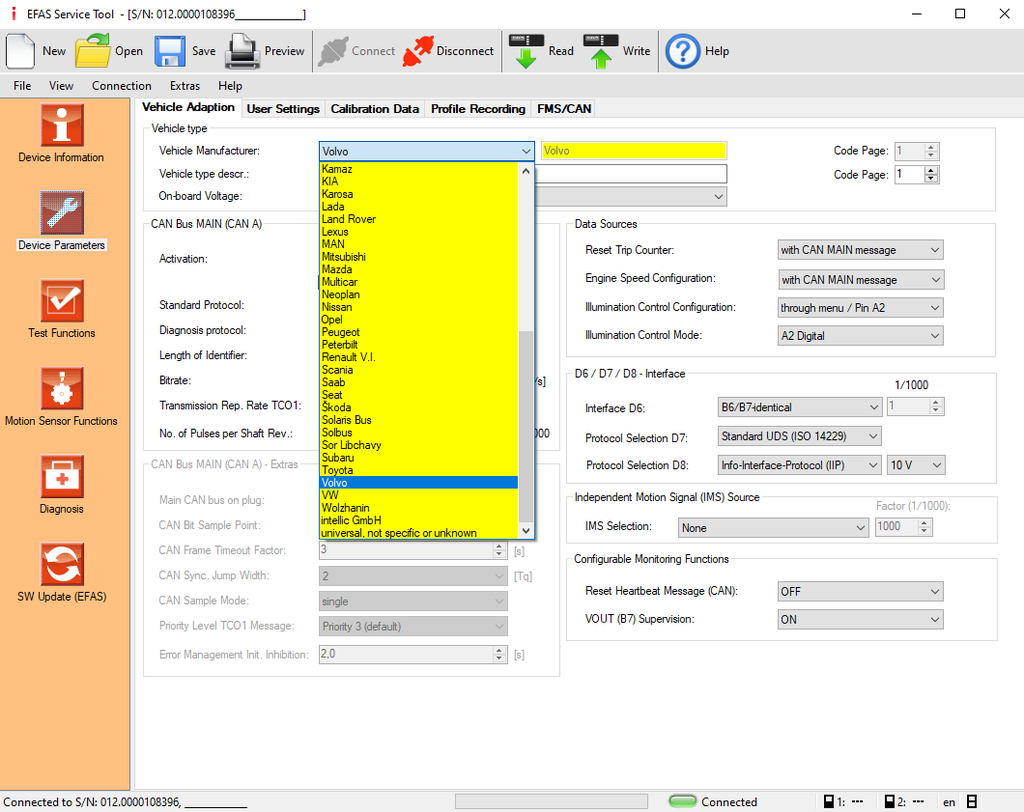
Task: Open Diagnosis first-aid kit icon
Action: (62, 476)
